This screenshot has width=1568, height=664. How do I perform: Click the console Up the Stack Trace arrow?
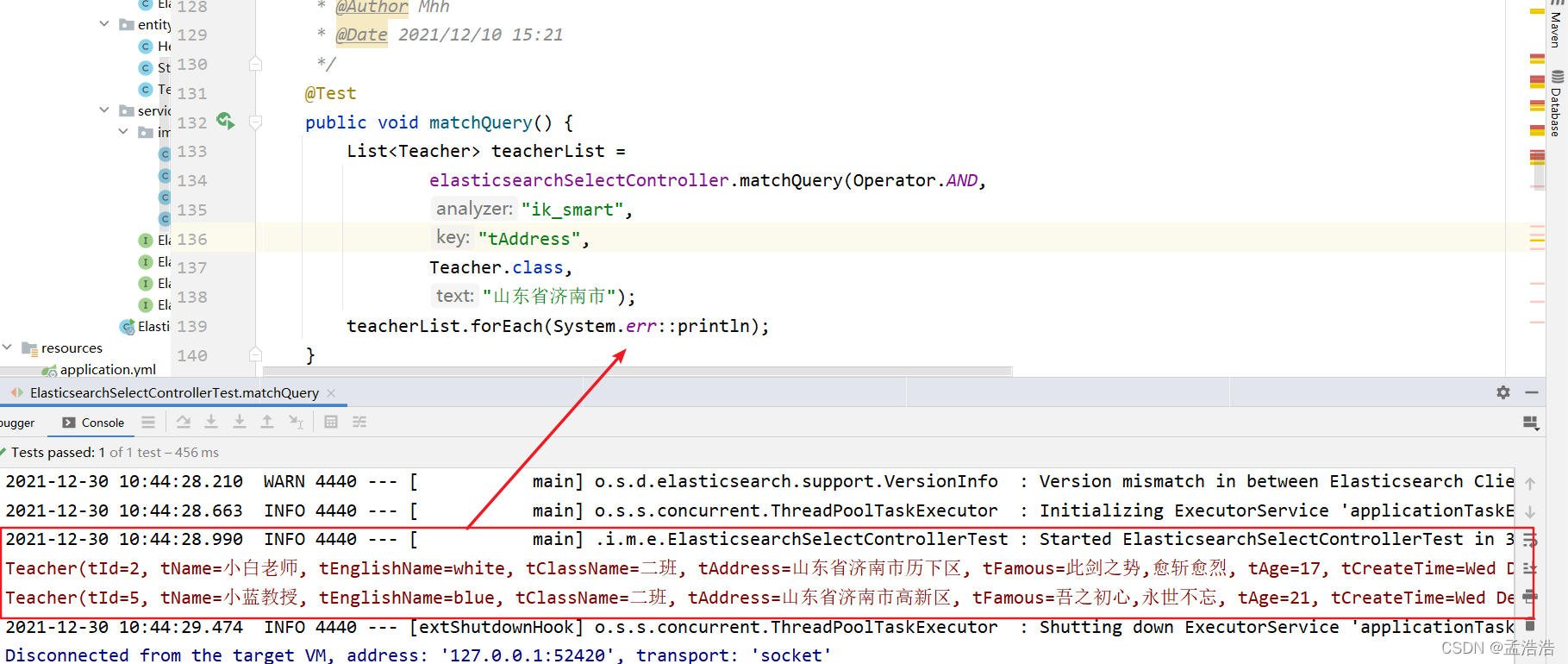pos(1530,484)
